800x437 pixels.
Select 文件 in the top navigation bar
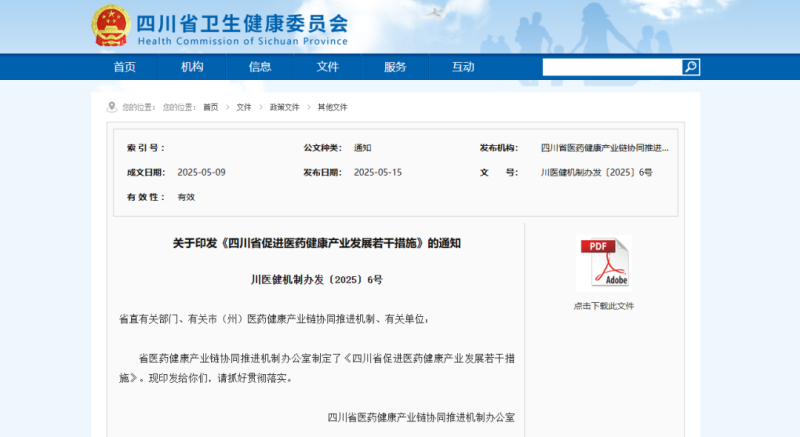pyautogui.click(x=327, y=67)
